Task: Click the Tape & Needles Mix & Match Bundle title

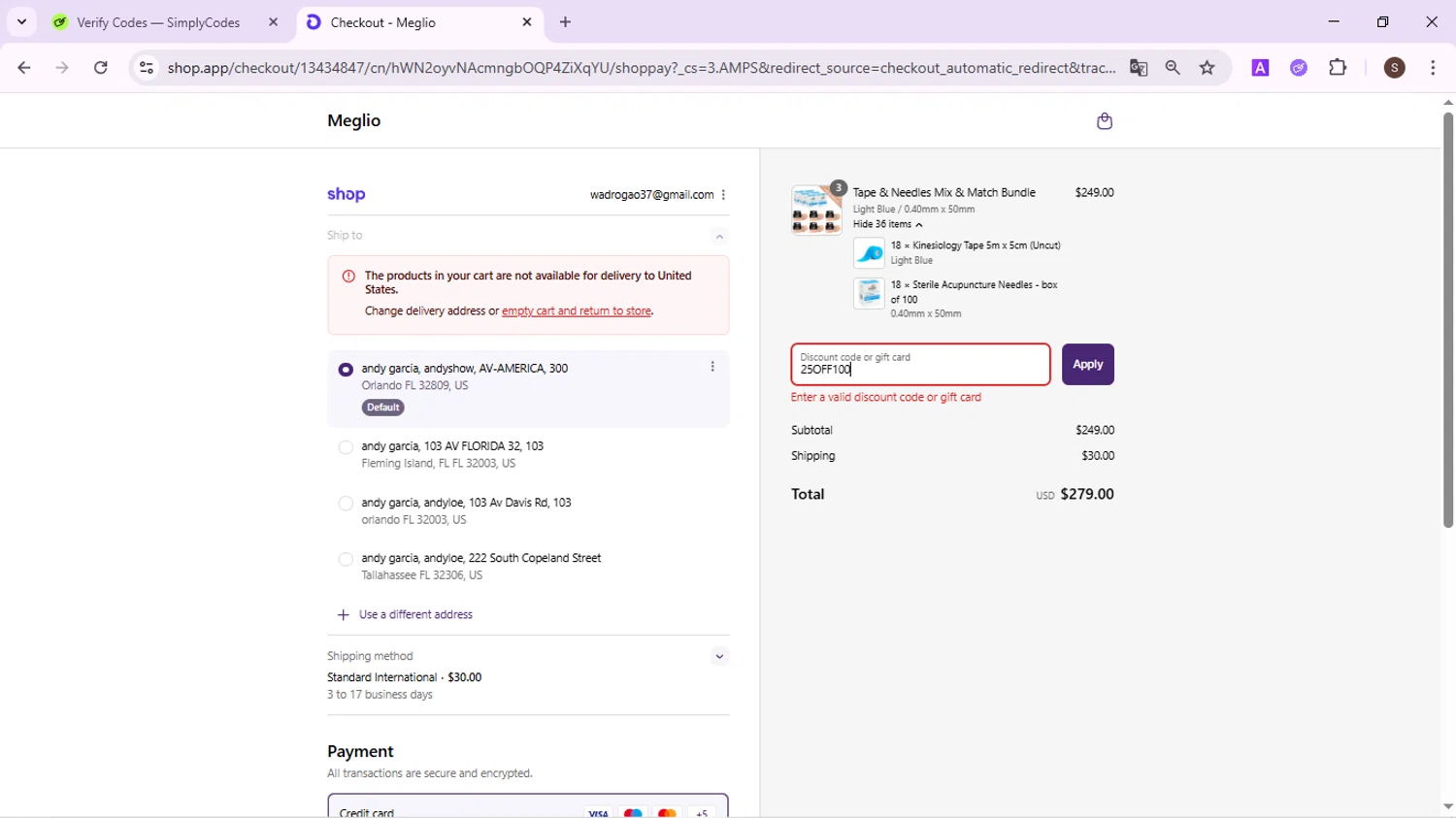Action: (943, 193)
